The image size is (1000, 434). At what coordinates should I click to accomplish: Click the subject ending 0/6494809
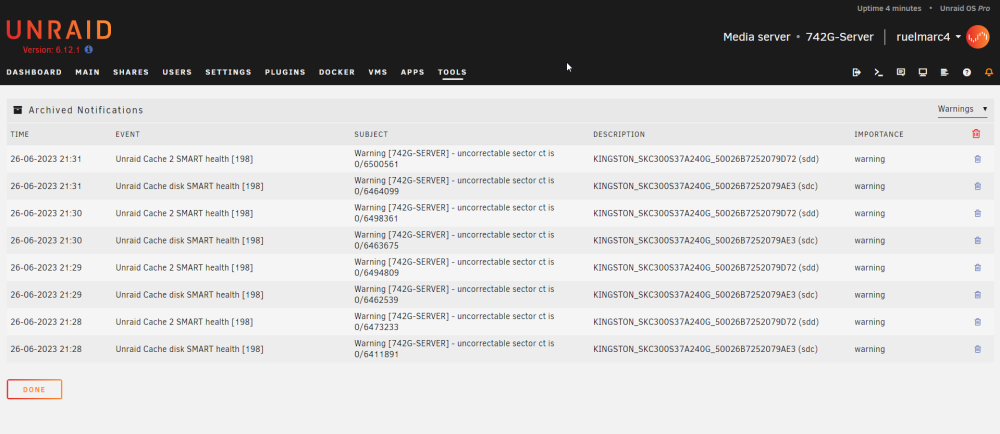coord(454,267)
